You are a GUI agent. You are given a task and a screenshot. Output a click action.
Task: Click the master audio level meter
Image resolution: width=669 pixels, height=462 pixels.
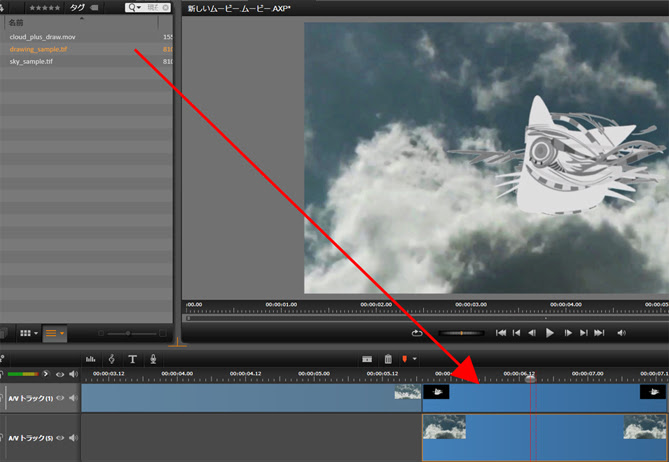point(23,374)
